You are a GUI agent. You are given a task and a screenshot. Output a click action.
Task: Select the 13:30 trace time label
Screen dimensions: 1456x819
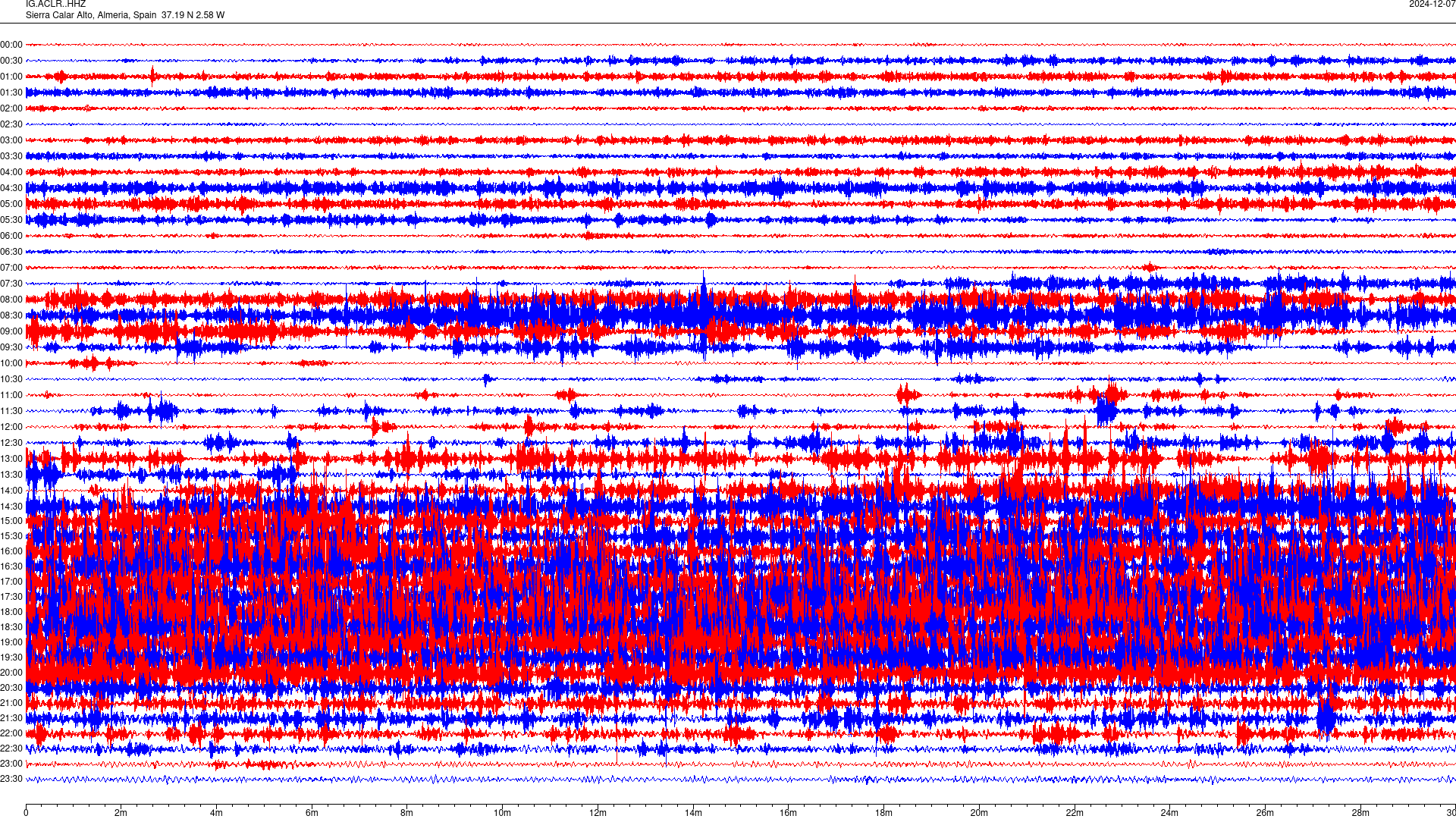tap(11, 475)
